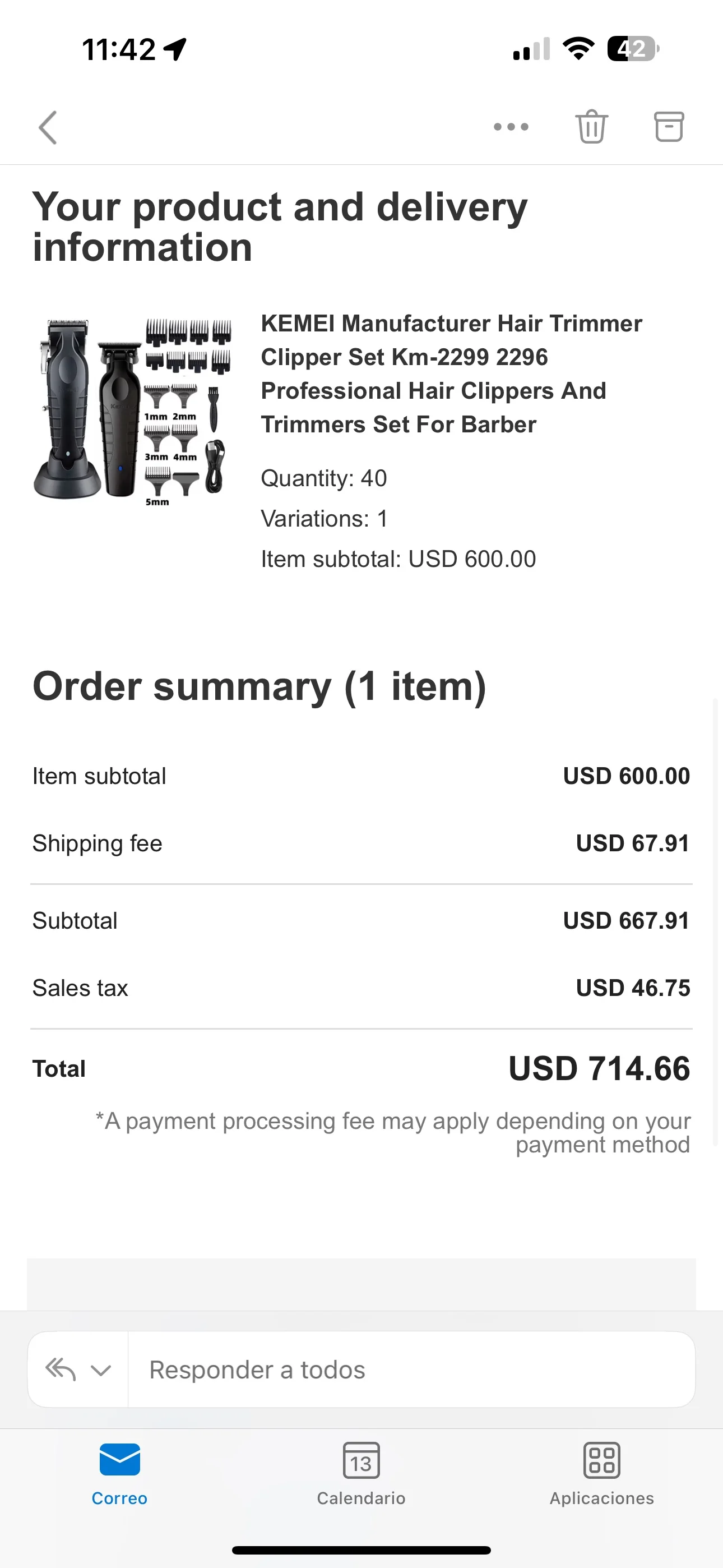Screen dimensions: 723x1568
Task: Archive the email using the archive icon
Action: tap(669, 127)
